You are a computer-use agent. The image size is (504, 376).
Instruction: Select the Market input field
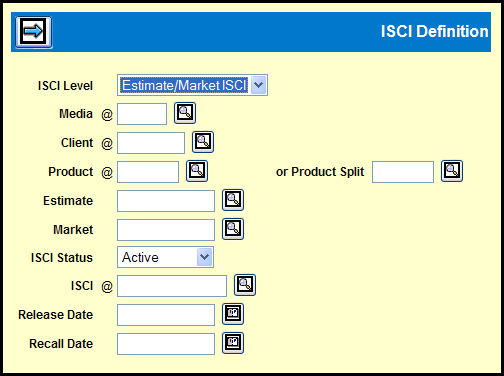coord(166,230)
